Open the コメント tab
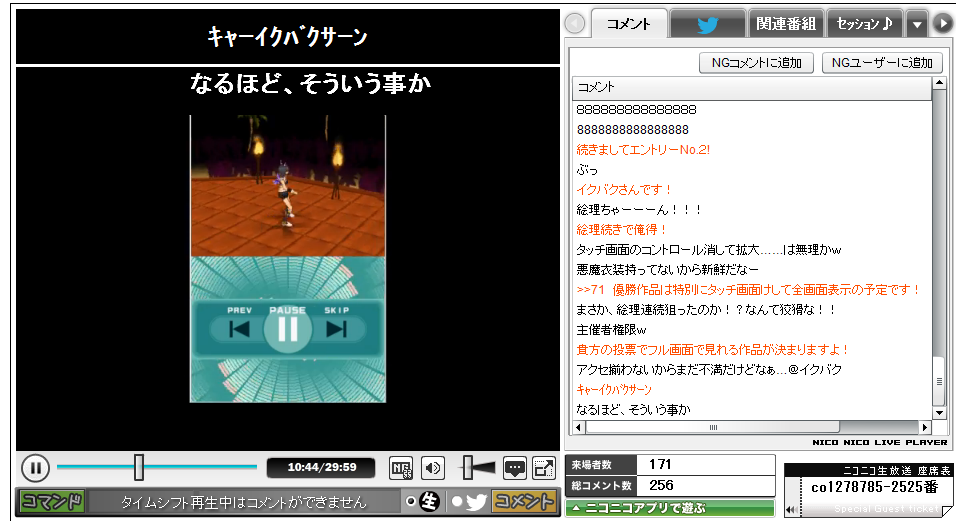Screen dimensions: 956x521 pos(629,24)
